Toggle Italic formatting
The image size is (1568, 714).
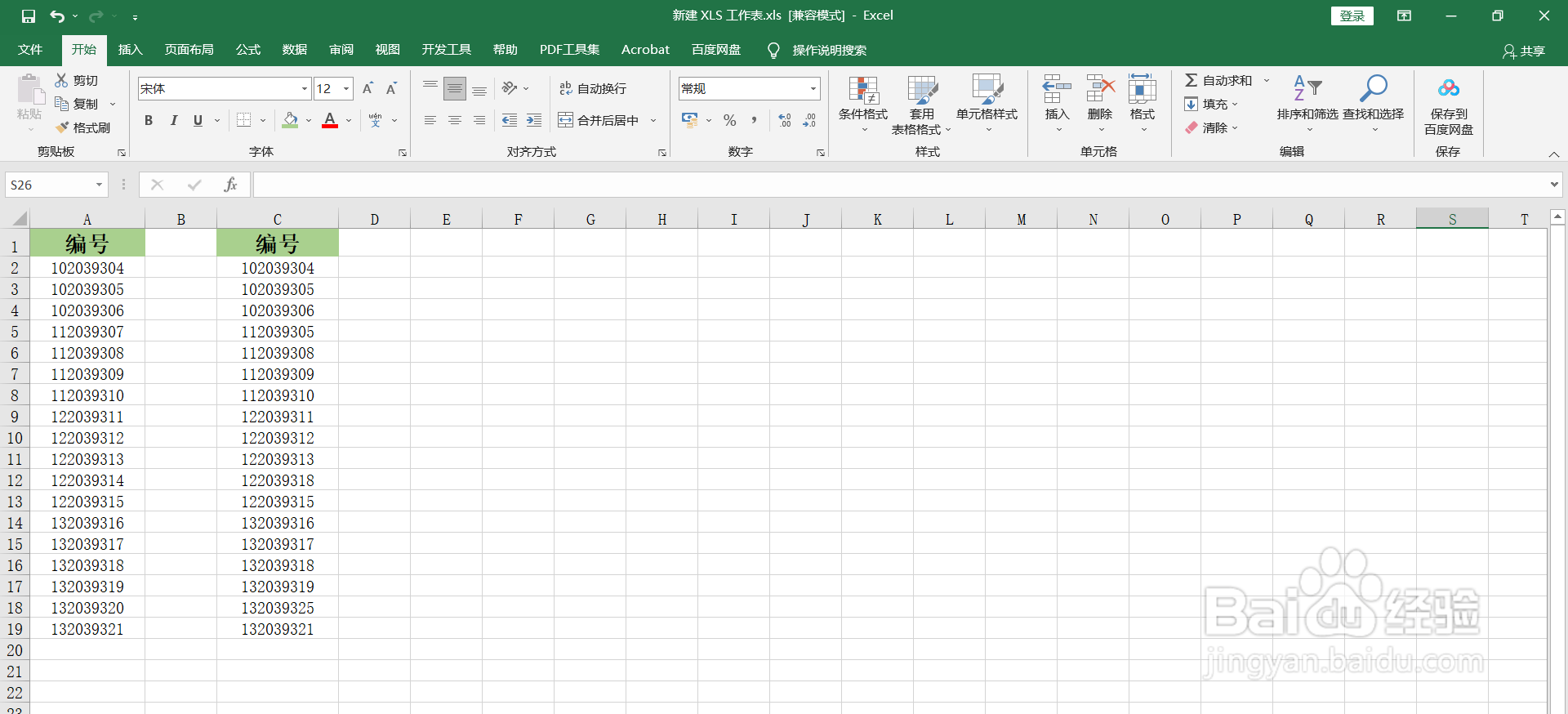(173, 120)
